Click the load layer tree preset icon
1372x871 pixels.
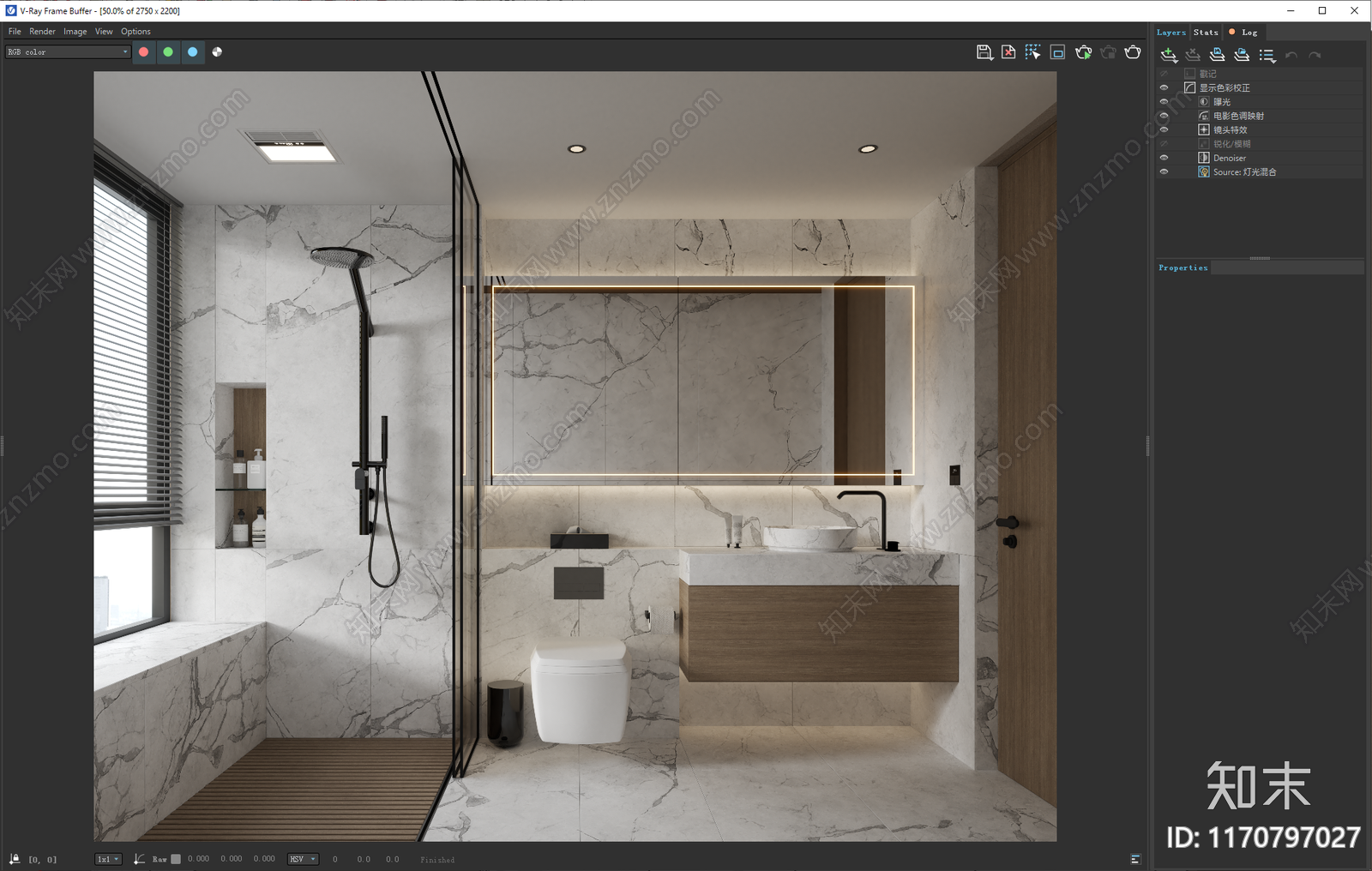[1242, 56]
